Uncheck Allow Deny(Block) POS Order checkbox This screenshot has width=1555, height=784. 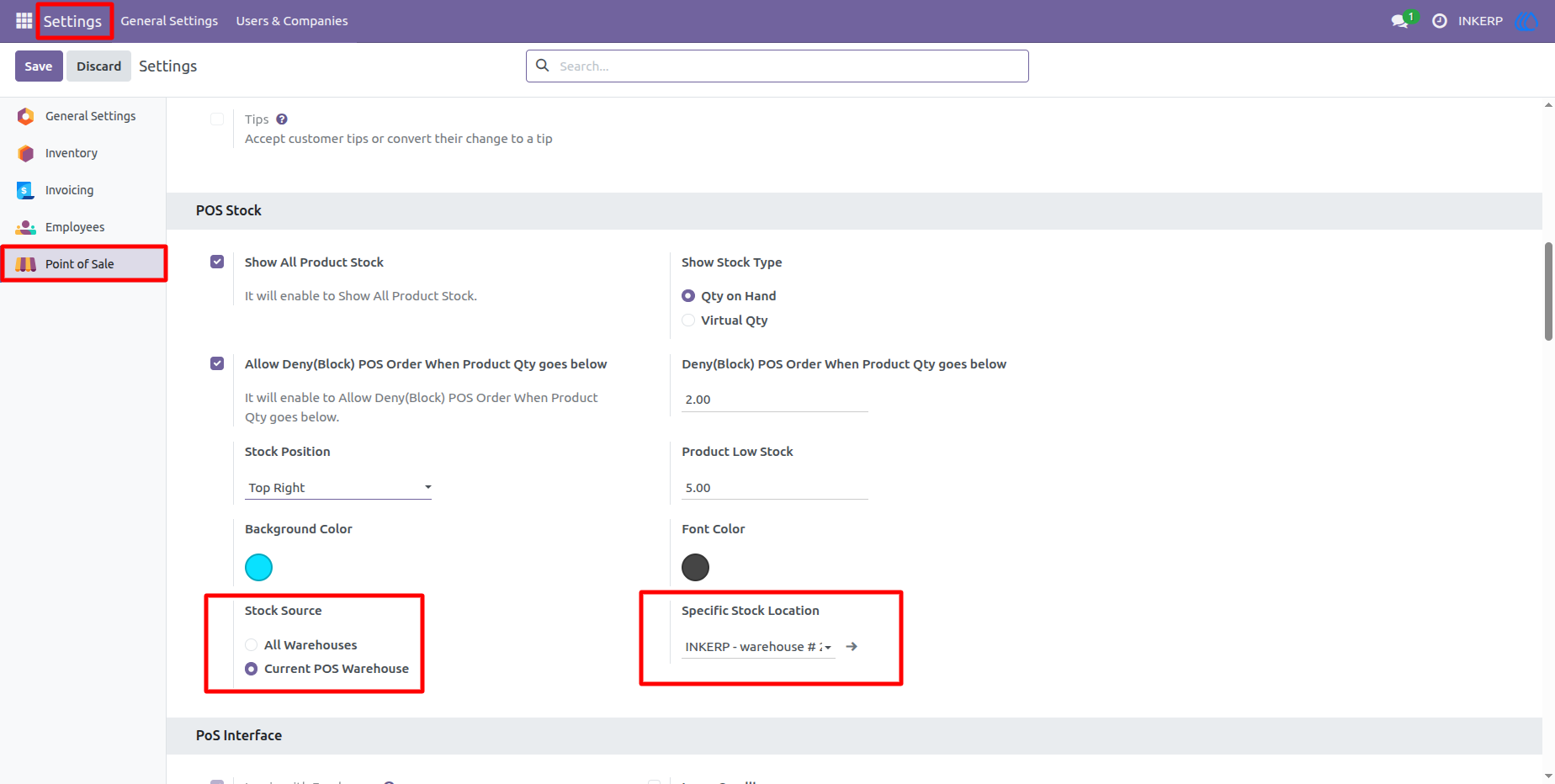click(217, 363)
